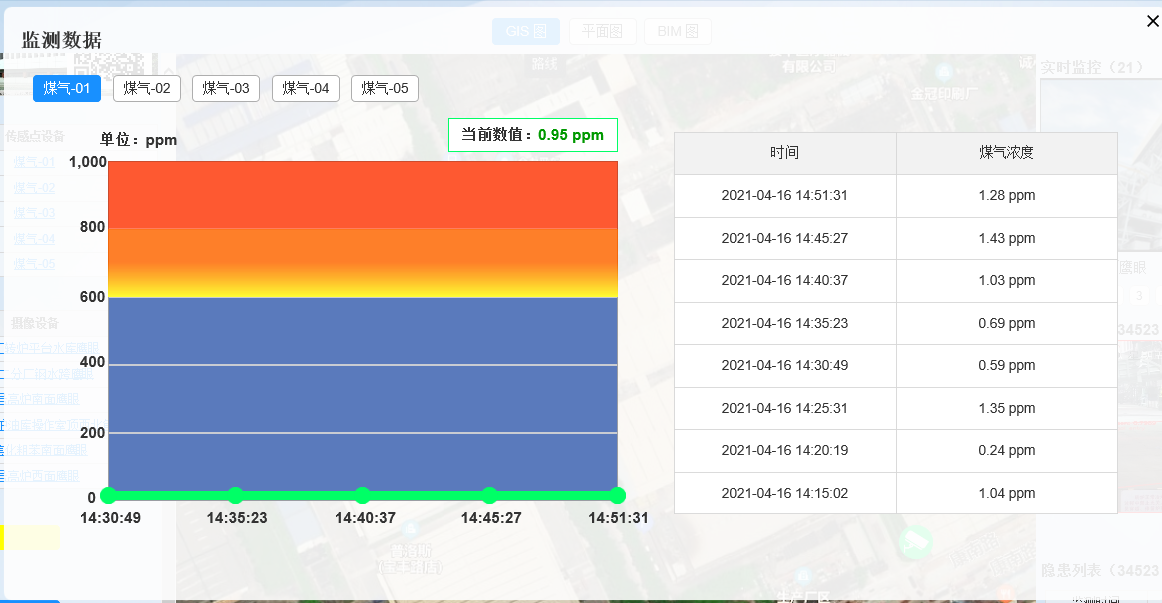The image size is (1162, 603).
Task: Click the 时间 column header
Action: (x=785, y=153)
